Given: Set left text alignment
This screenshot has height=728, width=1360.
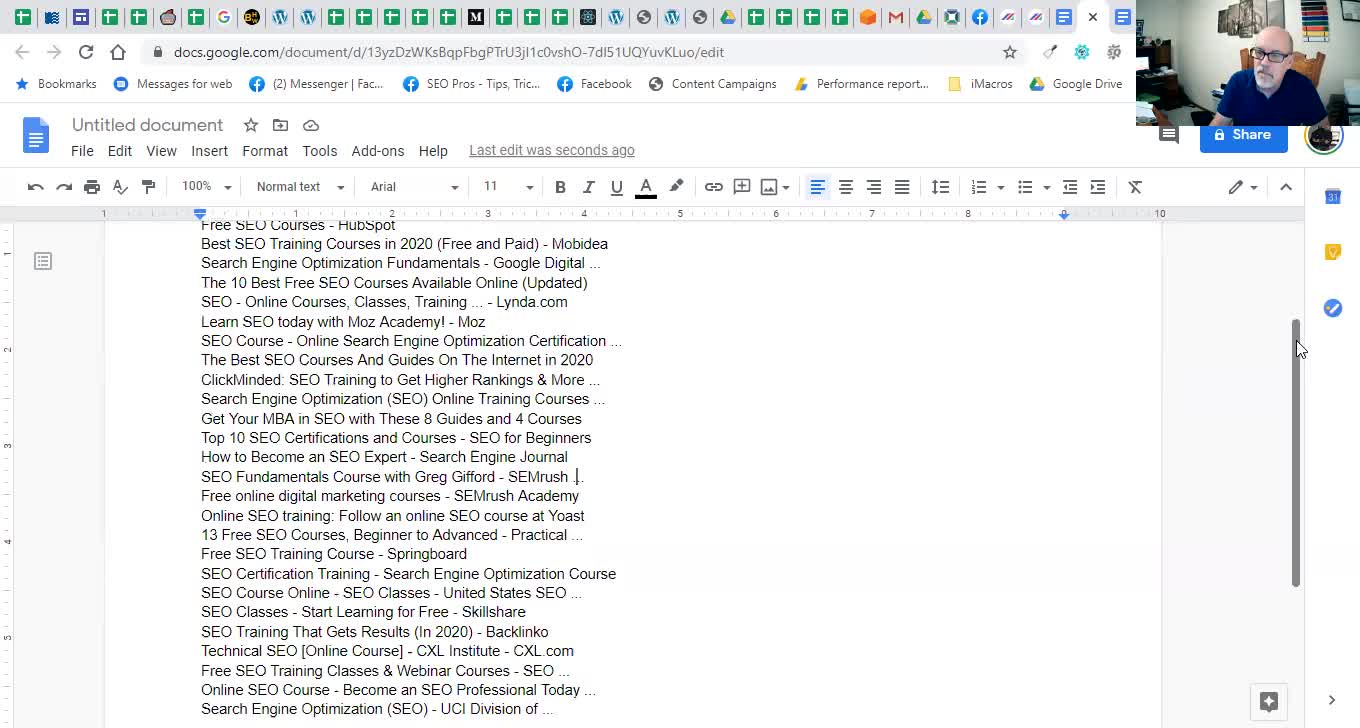Looking at the screenshot, I should 817,187.
